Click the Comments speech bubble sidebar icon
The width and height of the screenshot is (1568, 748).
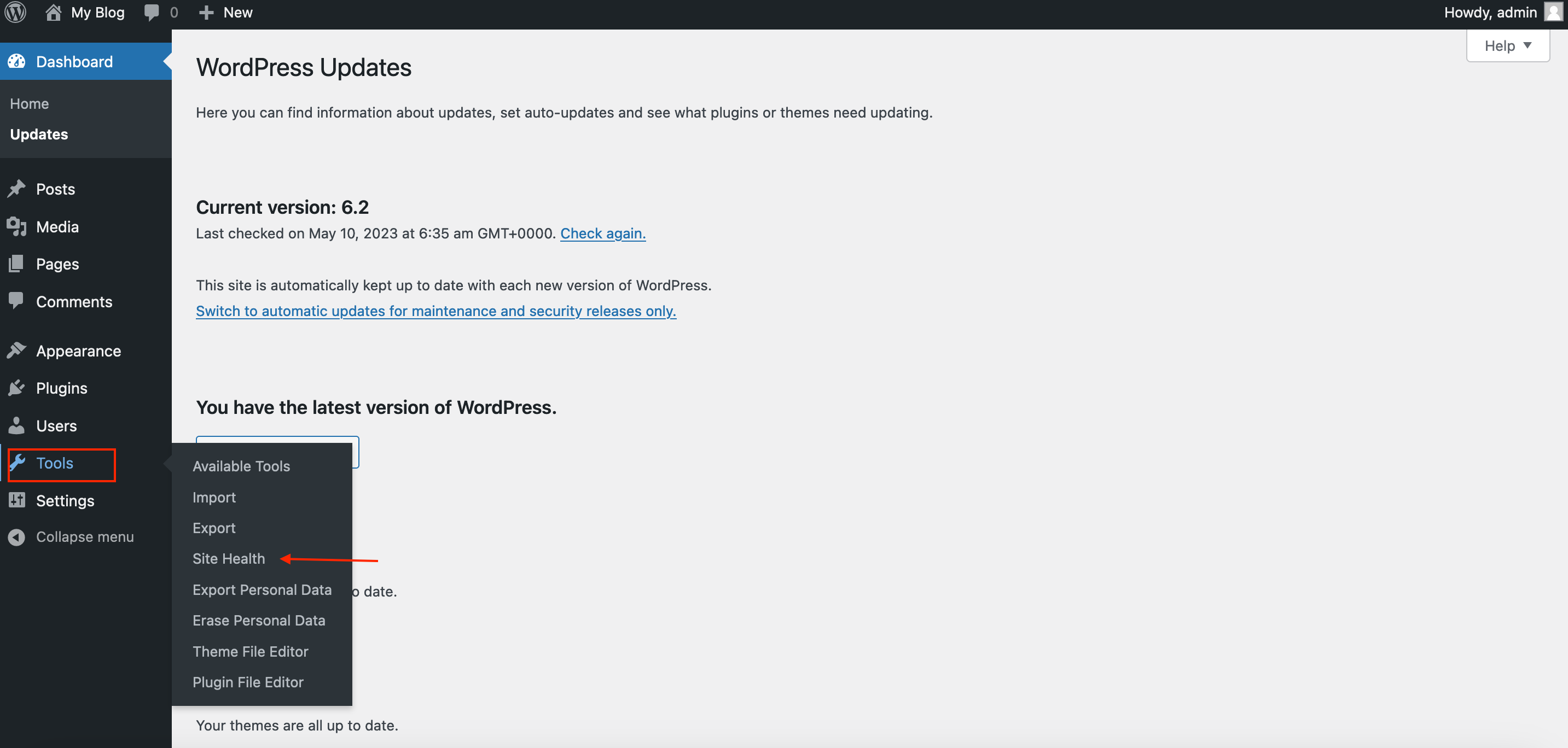[16, 300]
